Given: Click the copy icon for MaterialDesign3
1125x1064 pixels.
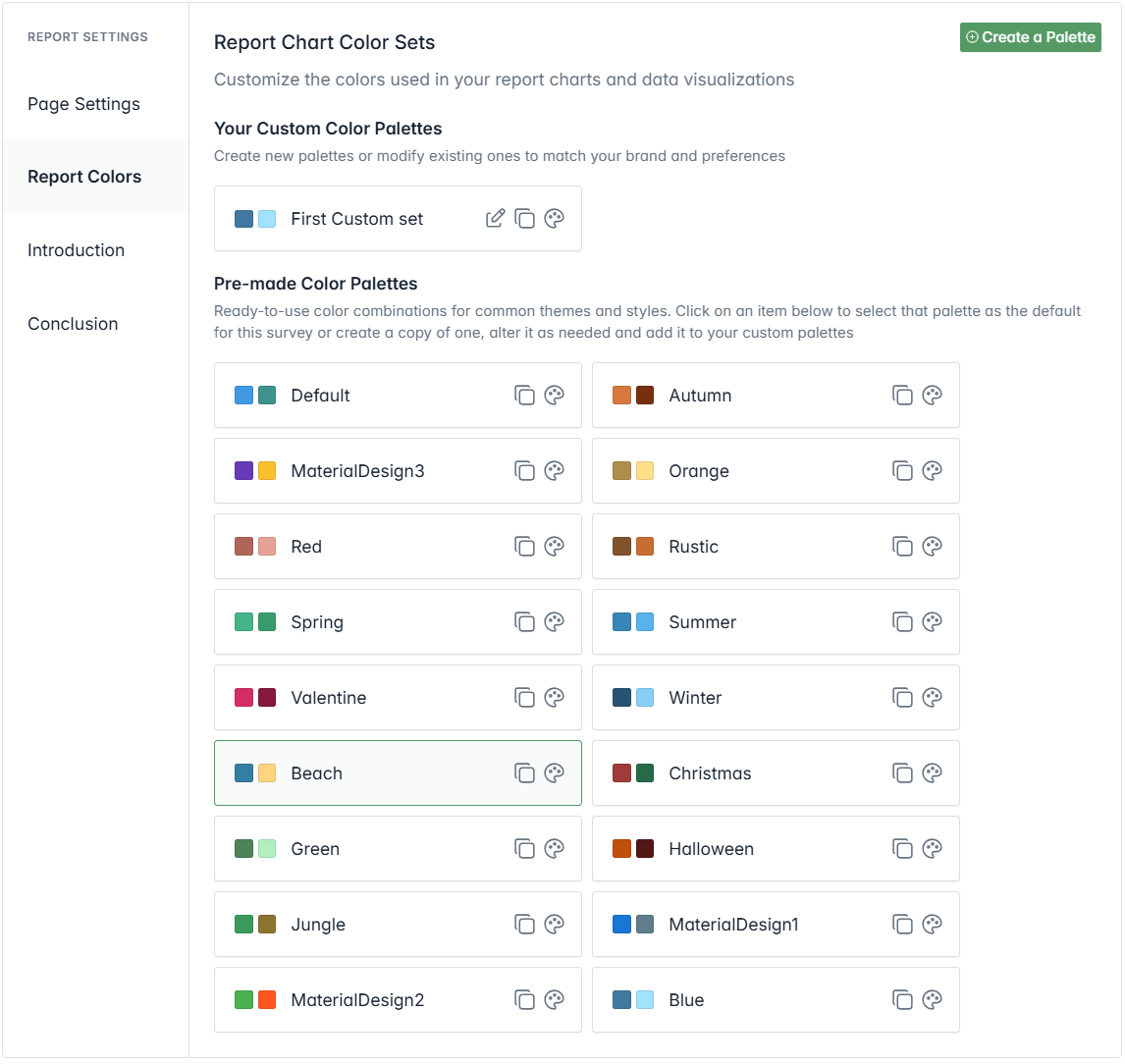Looking at the screenshot, I should 525,471.
